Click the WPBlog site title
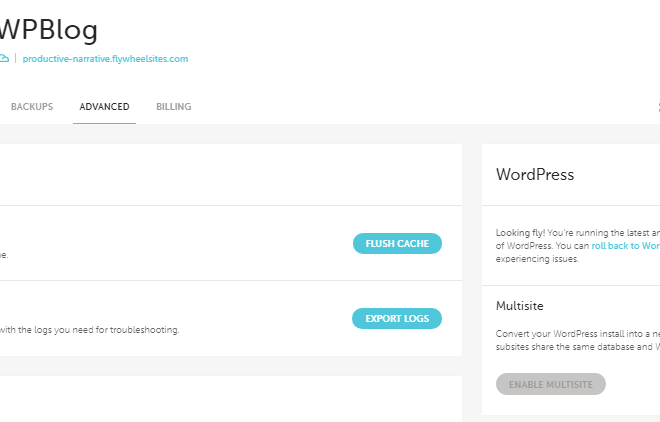This screenshot has width=660, height=422. tap(49, 29)
